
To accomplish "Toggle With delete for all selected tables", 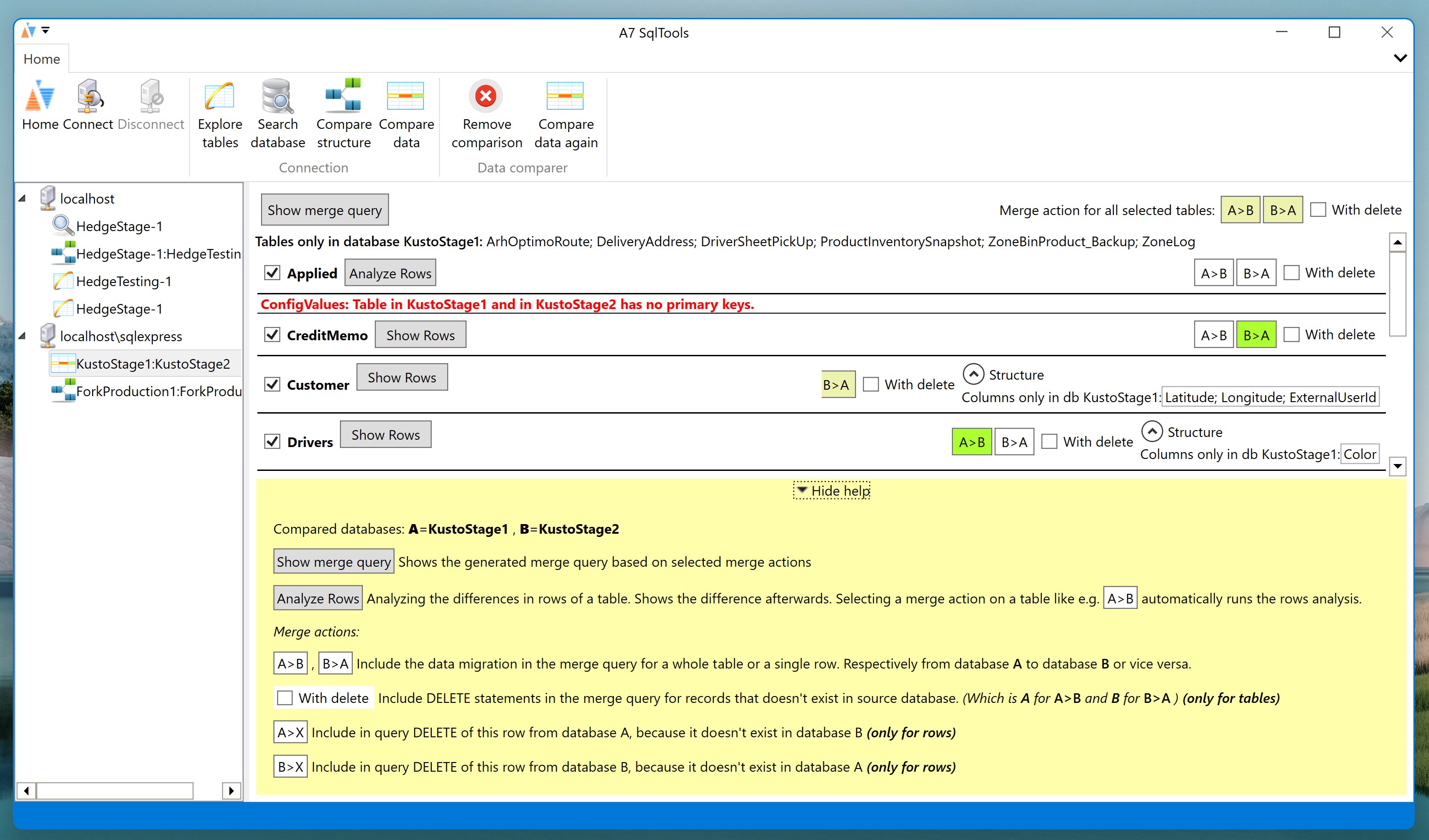I will pos(1318,210).
